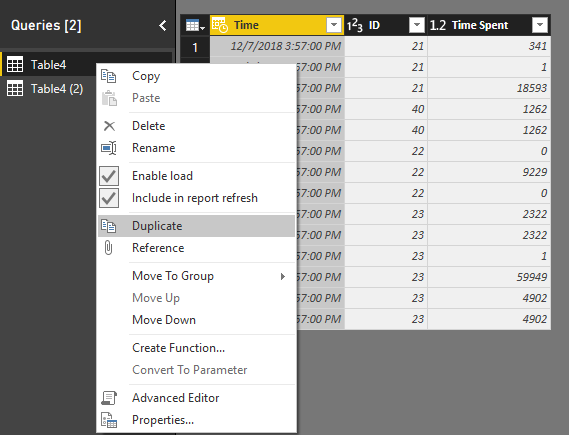Screen dimensions: 569x435
Task: Toggle Include in report refresh checkbox
Action: pyautogui.click(x=109, y=198)
